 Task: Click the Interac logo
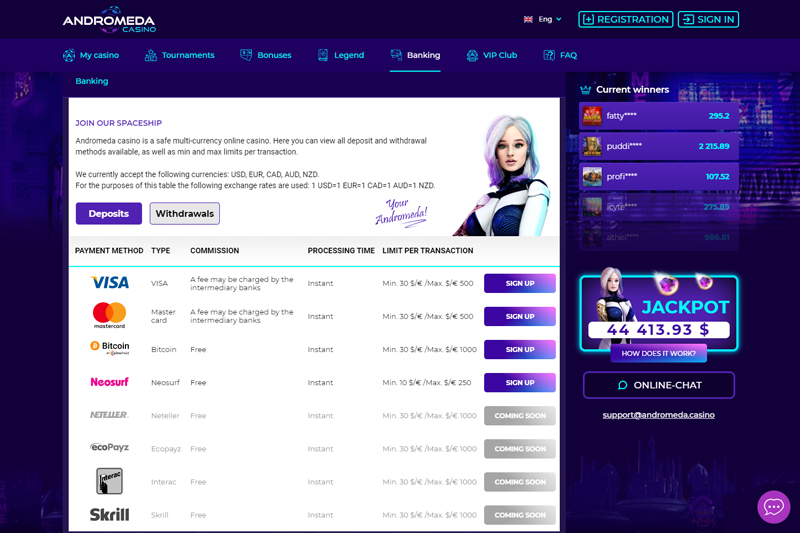pyautogui.click(x=110, y=481)
